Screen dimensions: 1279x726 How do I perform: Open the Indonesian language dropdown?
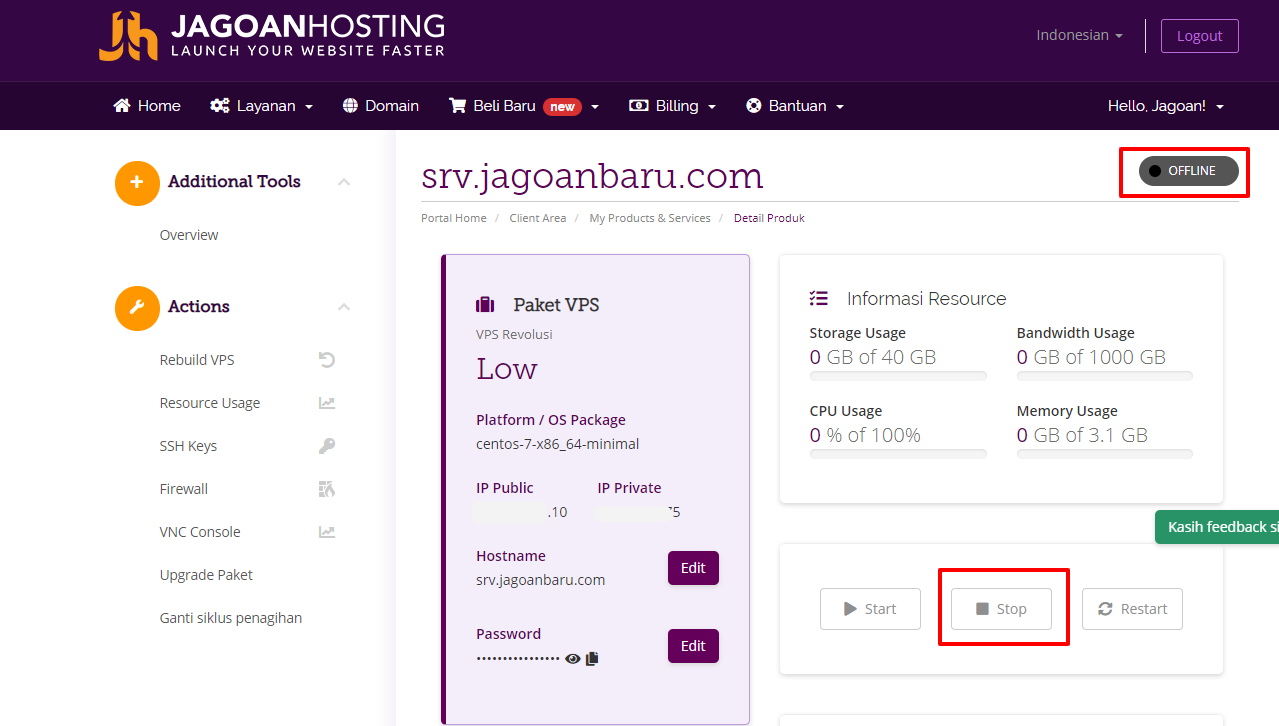[x=1079, y=35]
